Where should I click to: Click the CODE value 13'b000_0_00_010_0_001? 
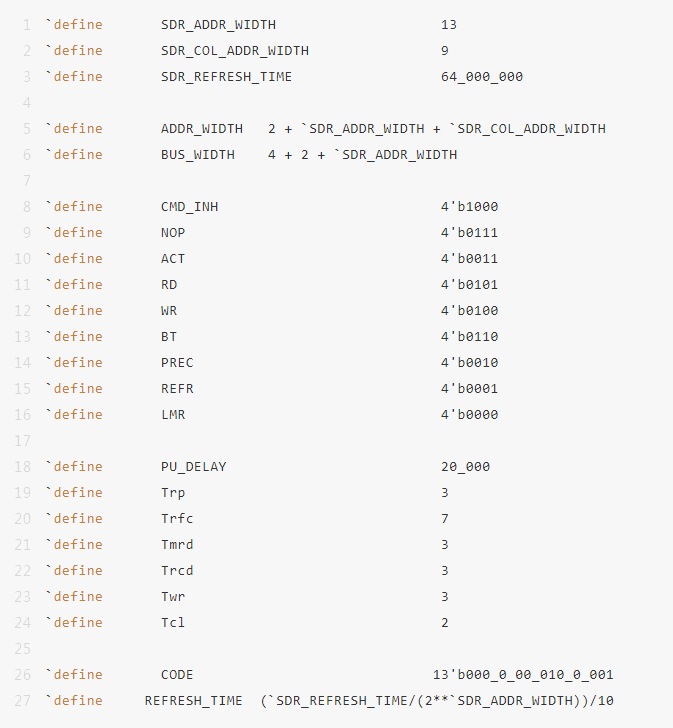[x=523, y=675]
